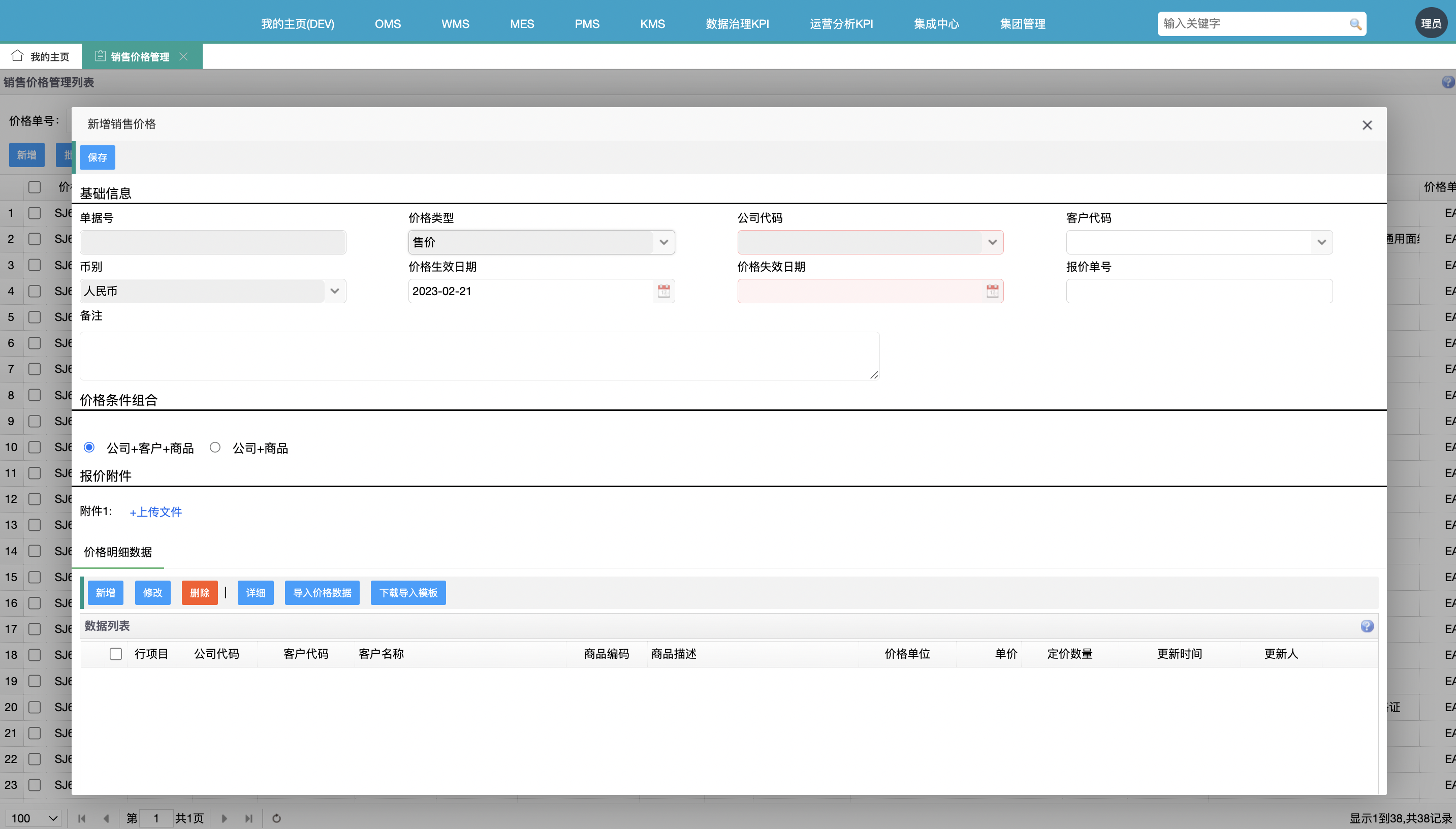
Task: Open the calendar picker for 价格失效日期
Action: tap(991, 291)
